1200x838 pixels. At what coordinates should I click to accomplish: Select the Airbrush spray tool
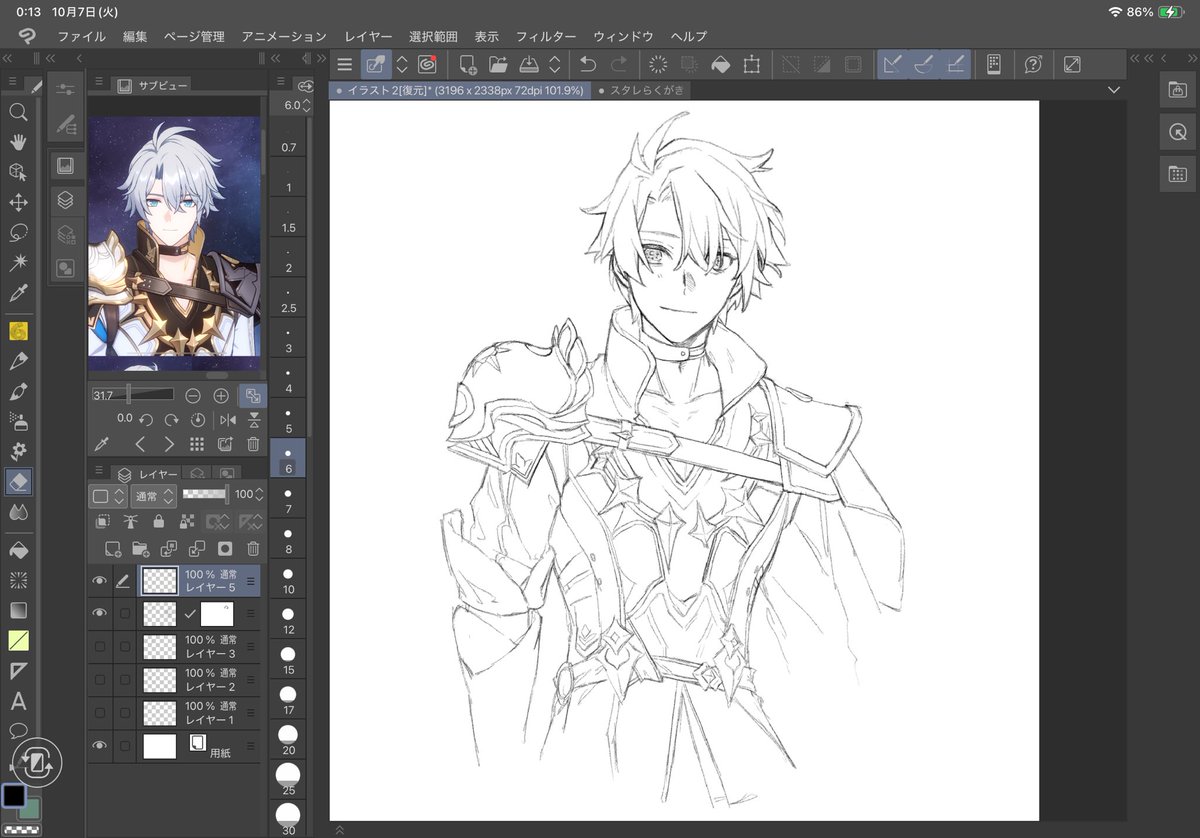18,421
